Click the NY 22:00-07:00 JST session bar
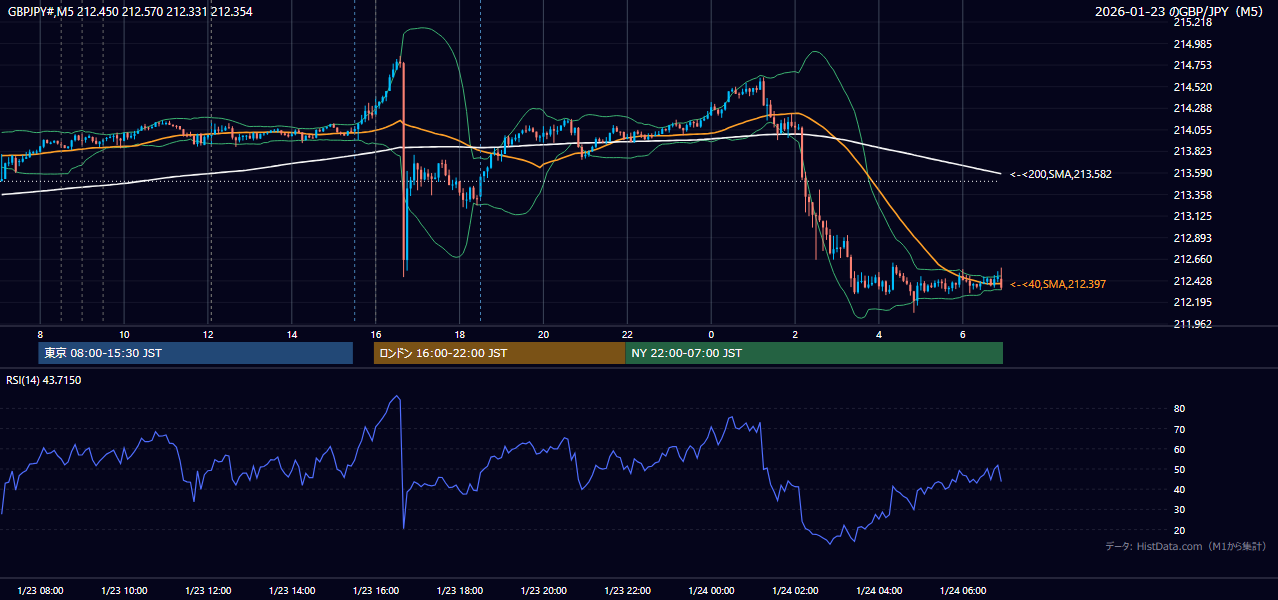Viewport: 1278px width, 600px height. 814,353
